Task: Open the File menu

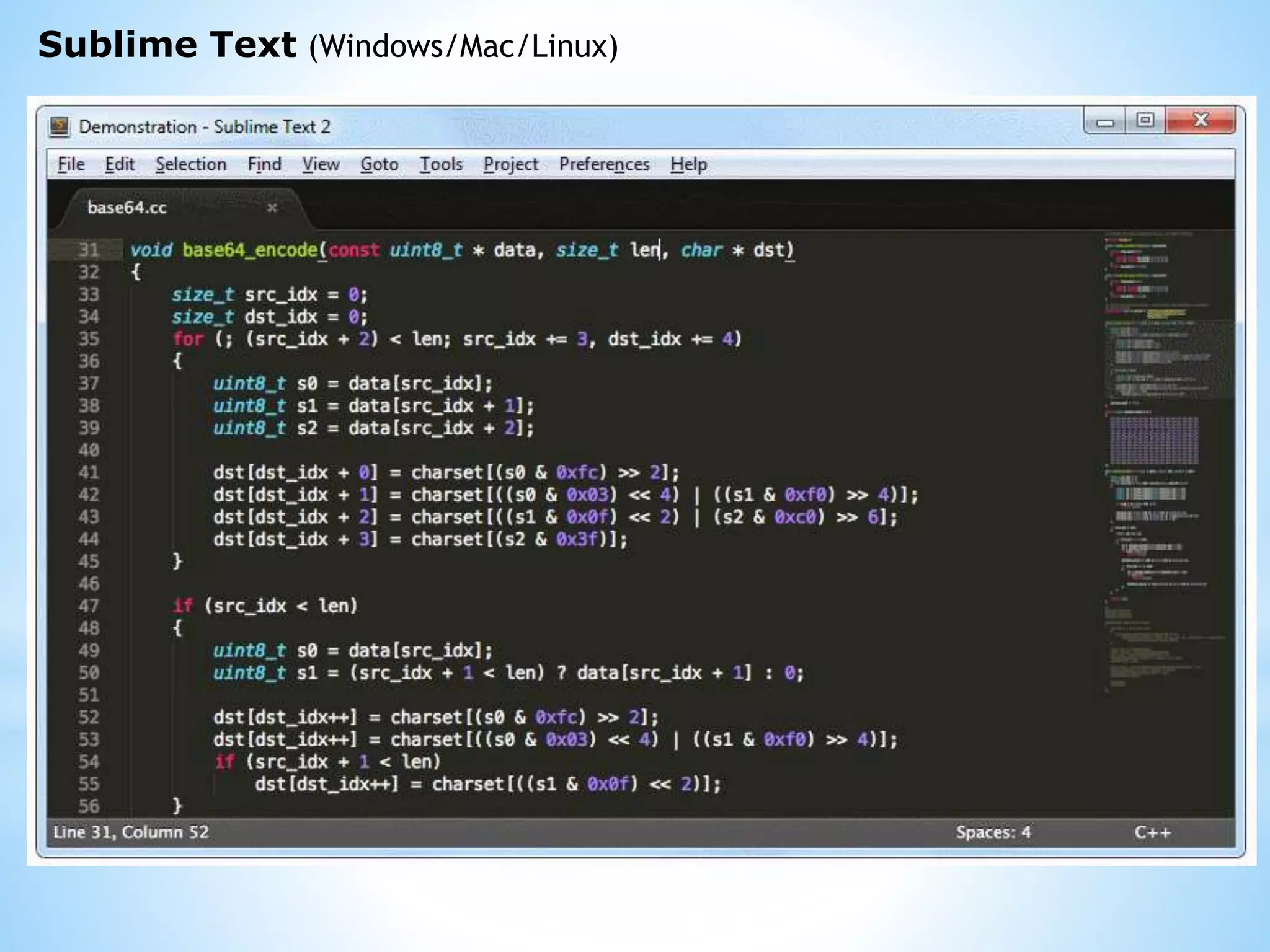Action: (71, 164)
